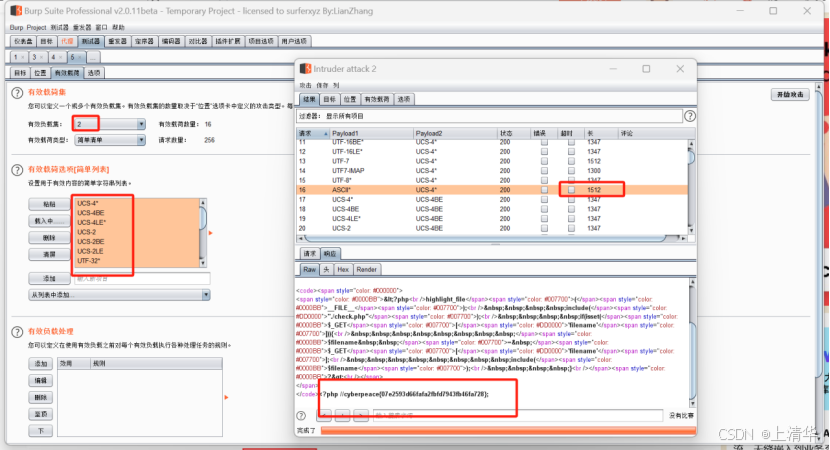Image resolution: width=830 pixels, height=450 pixels.
Task: Open the 有效负载集 payload set dropdown showing 2
Action: coord(110,124)
